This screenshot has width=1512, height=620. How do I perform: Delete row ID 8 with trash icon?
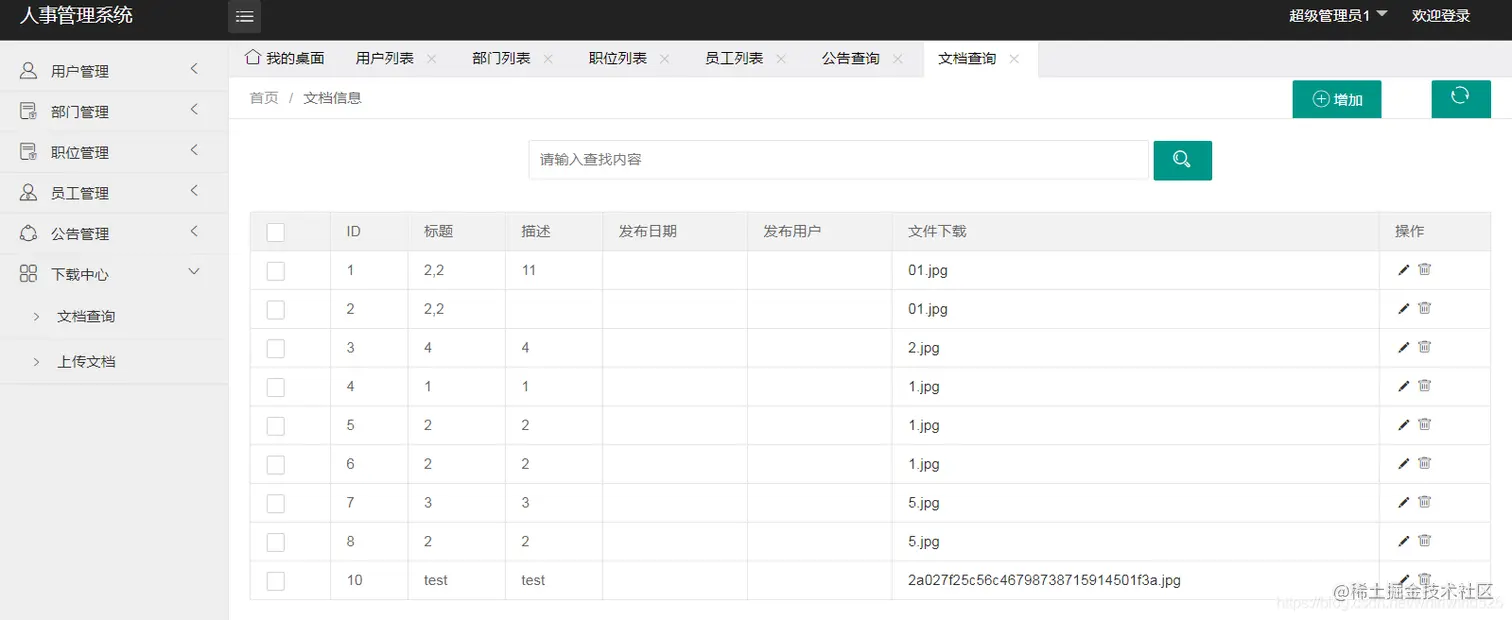click(x=1425, y=541)
